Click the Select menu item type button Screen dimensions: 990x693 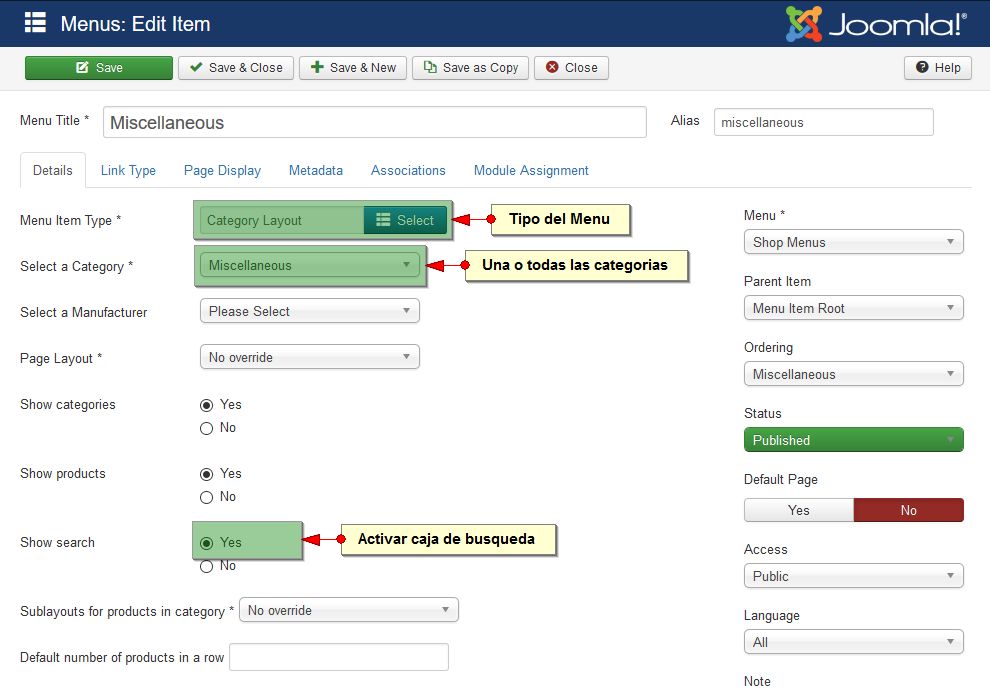(x=405, y=220)
